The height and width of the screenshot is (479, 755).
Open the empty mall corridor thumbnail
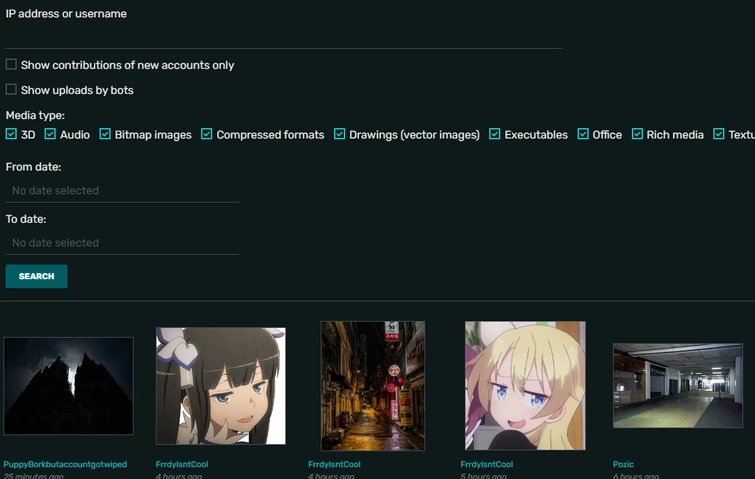(678, 386)
